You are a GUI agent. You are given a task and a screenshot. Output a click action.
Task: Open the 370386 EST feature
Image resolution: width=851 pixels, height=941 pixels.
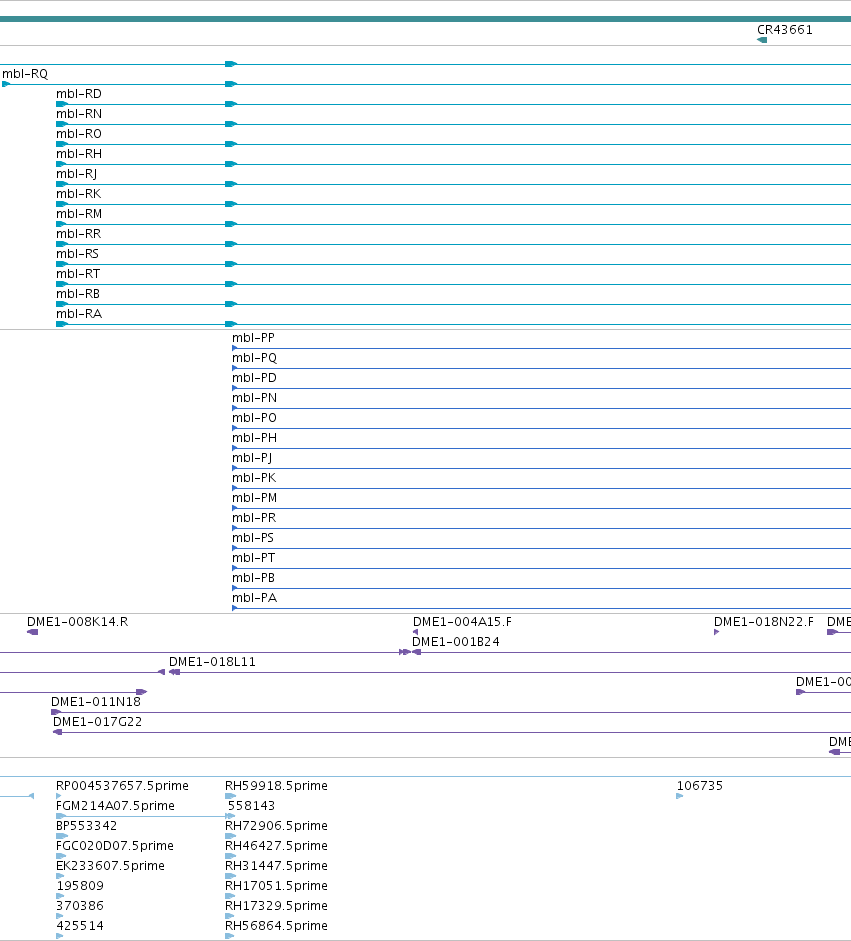pyautogui.click(x=80, y=906)
